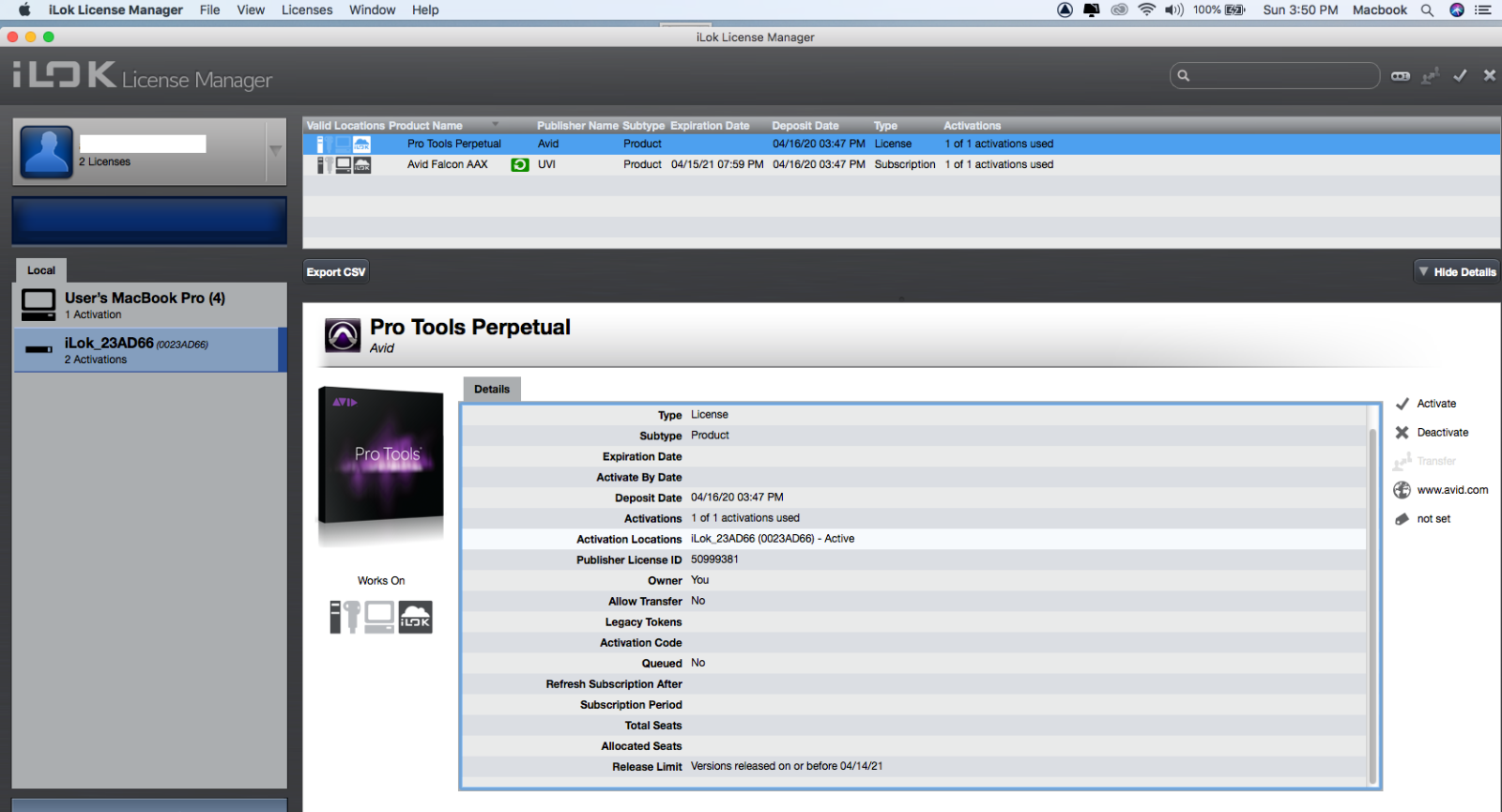Click the Export CSV button
This screenshot has width=1502, height=812.
coord(336,272)
